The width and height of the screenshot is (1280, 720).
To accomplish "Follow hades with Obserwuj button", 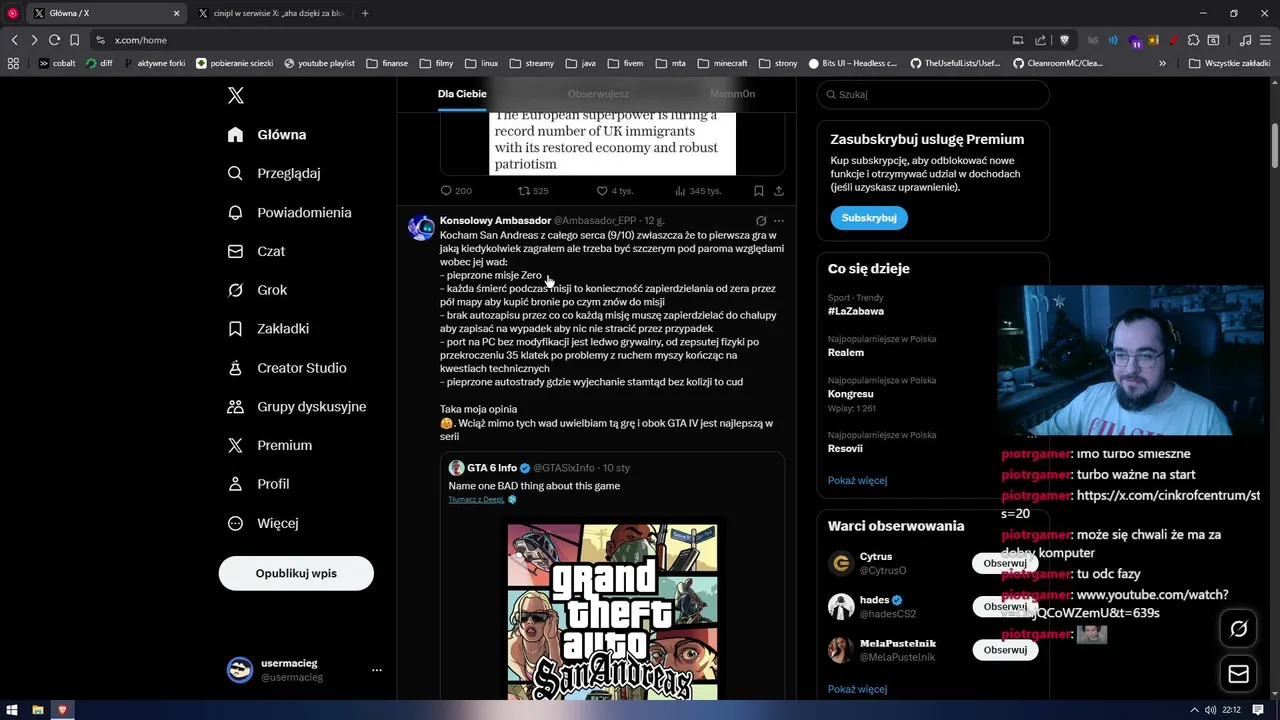I will point(1005,607).
